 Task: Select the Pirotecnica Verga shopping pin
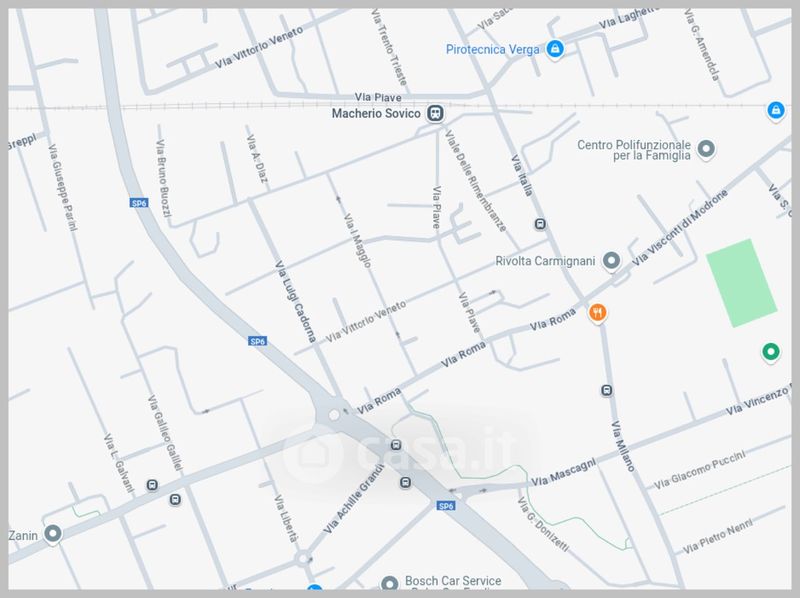coord(555,49)
